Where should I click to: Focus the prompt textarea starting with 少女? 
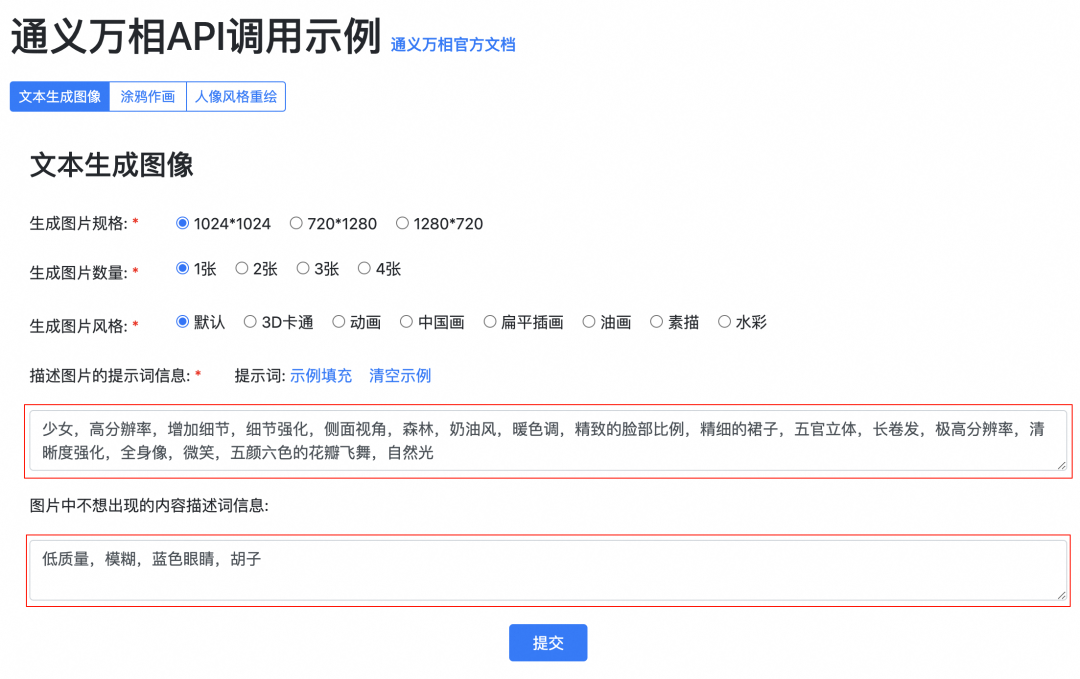pos(548,441)
